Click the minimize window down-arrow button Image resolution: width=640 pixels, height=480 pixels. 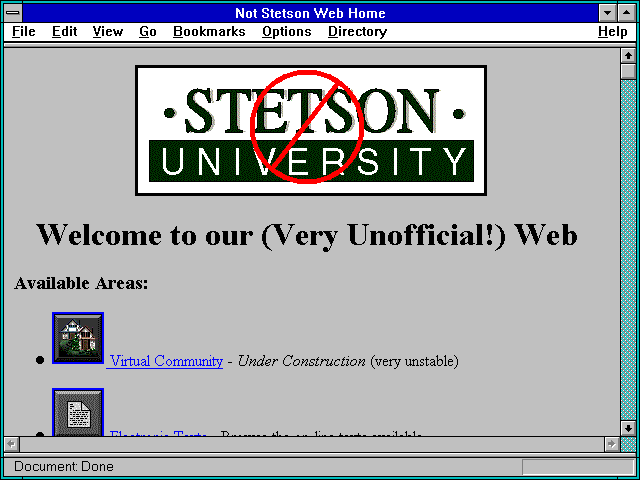pos(607,13)
